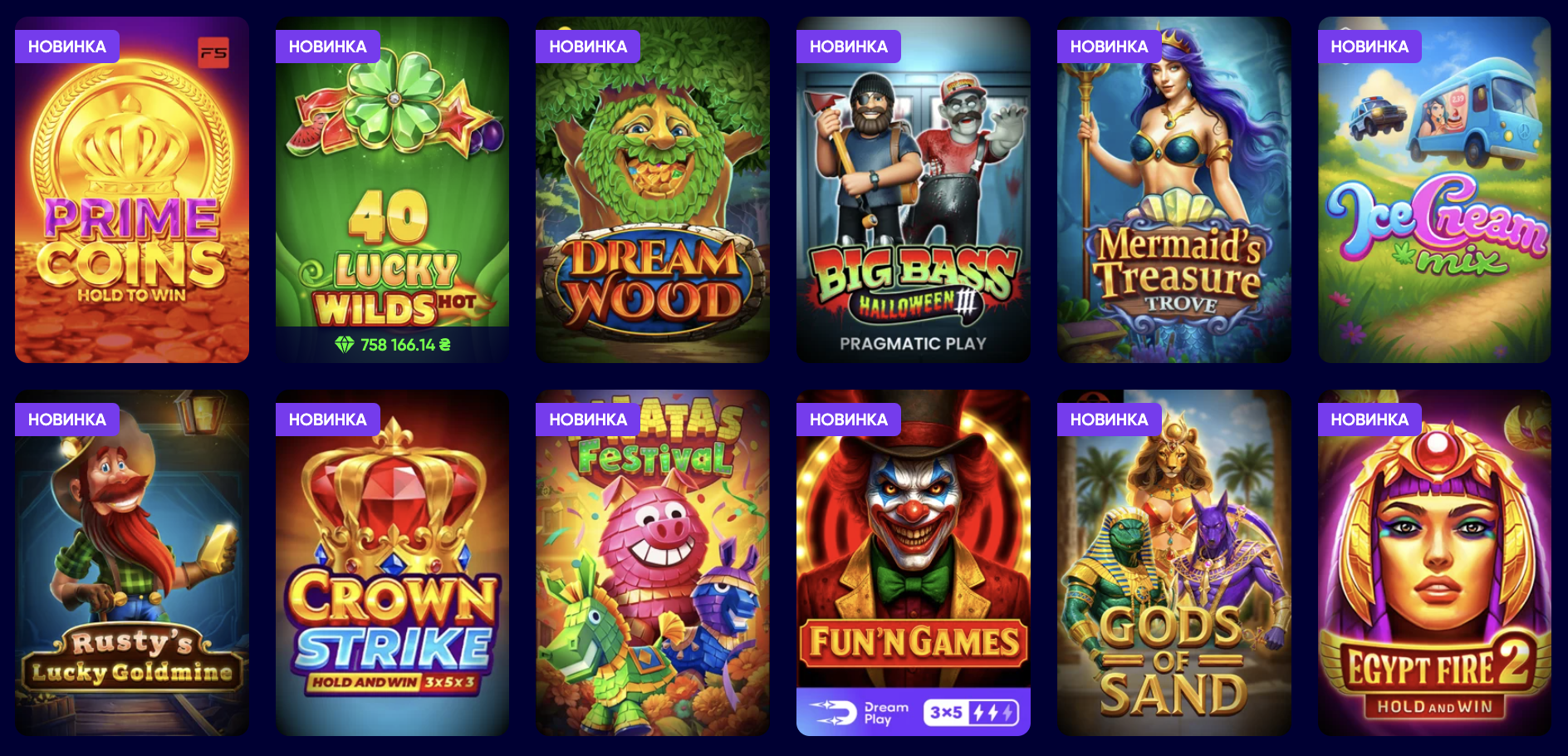This screenshot has height=756, width=1568.
Task: Open Big Bass Halloween III game
Action: click(914, 189)
